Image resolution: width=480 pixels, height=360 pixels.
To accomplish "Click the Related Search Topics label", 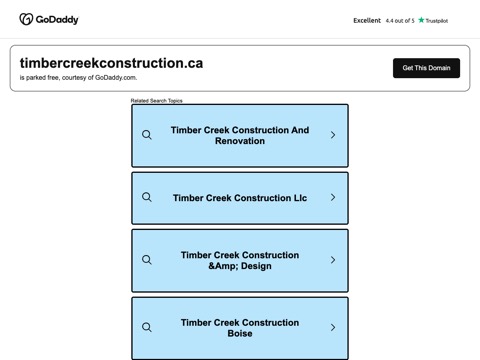I will [x=157, y=100].
